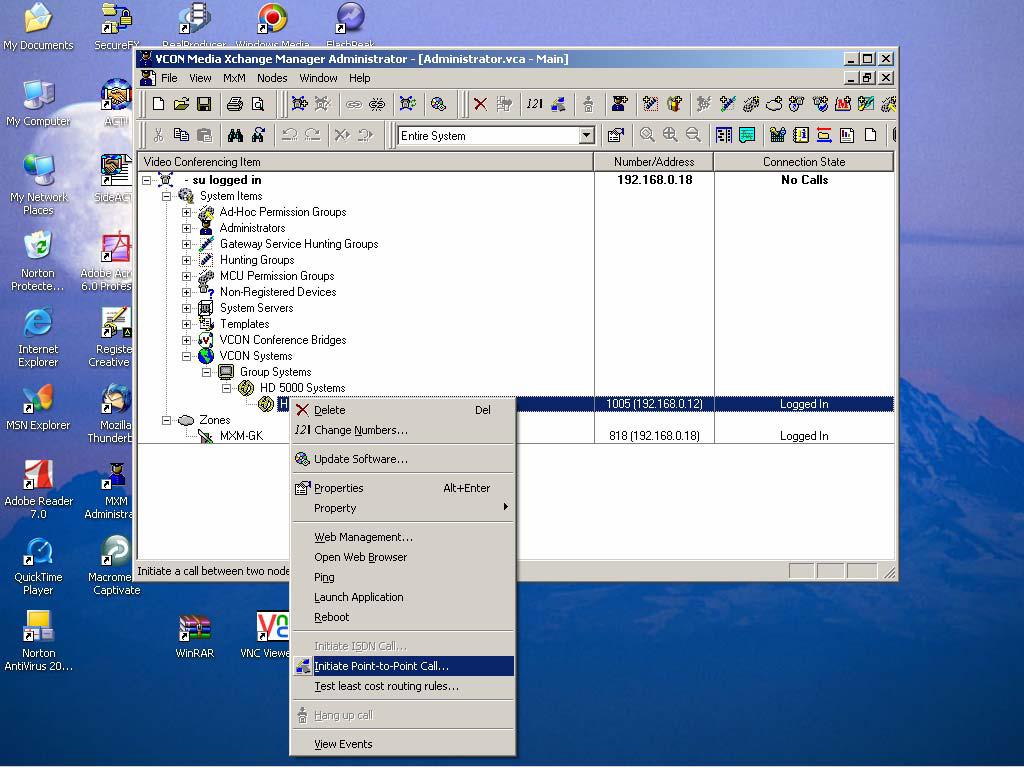This screenshot has height=768, width=1024.
Task: Expand the Gateway Service Hunting Groups node
Action: (186, 244)
